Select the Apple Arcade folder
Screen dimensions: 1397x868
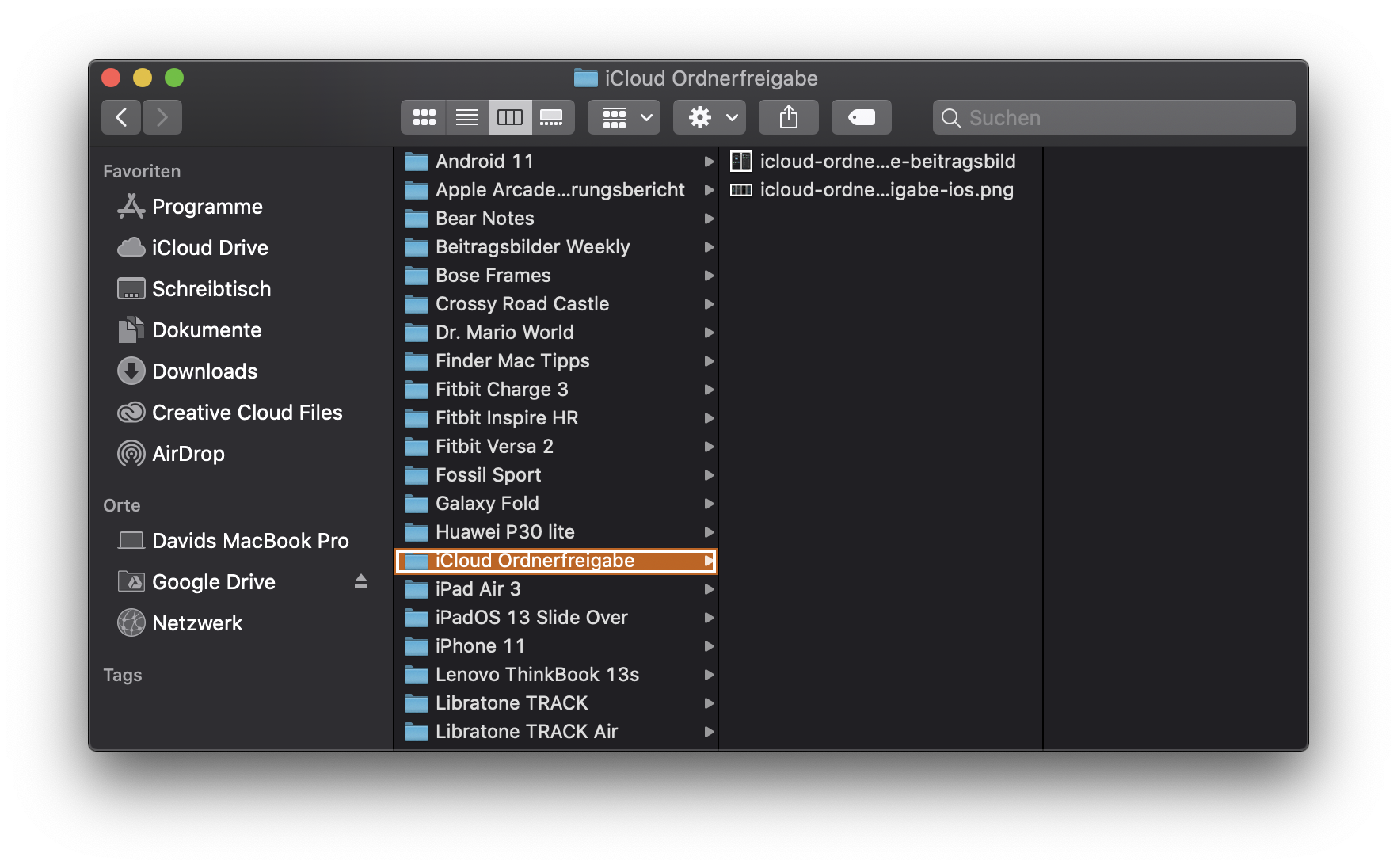[556, 190]
